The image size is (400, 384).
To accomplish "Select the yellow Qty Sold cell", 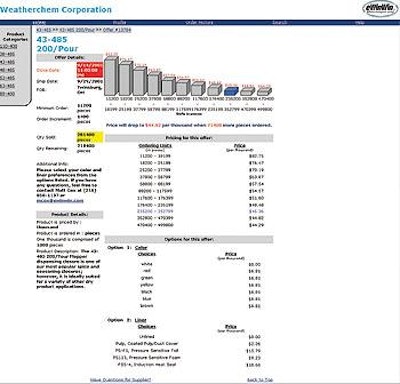I will click(90, 137).
